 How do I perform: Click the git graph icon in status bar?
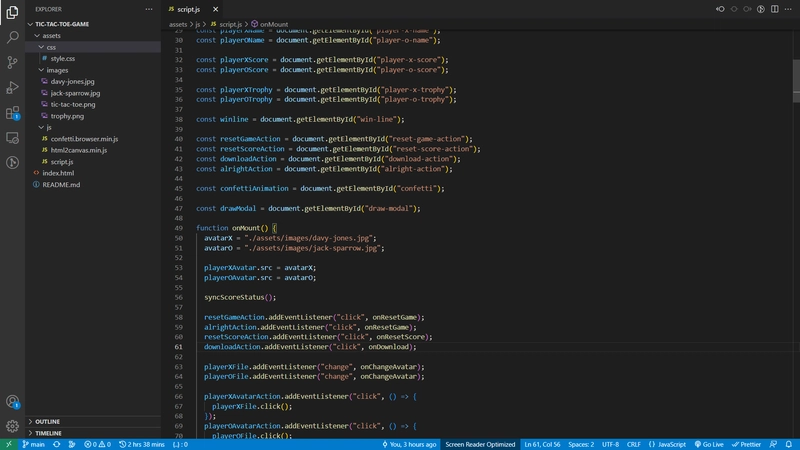point(72,444)
